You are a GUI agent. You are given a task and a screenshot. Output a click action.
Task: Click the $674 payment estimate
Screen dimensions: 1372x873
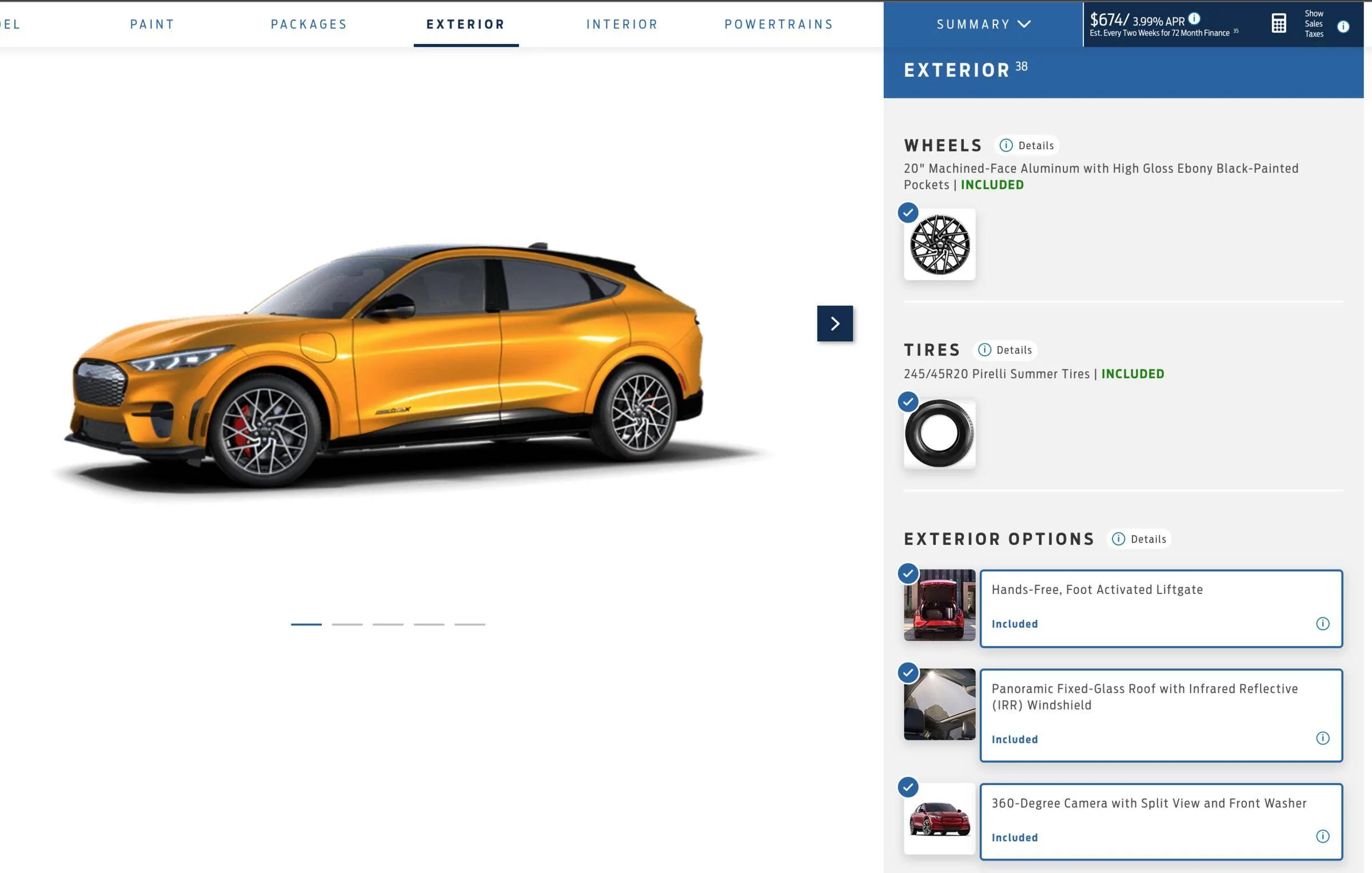1109,20
